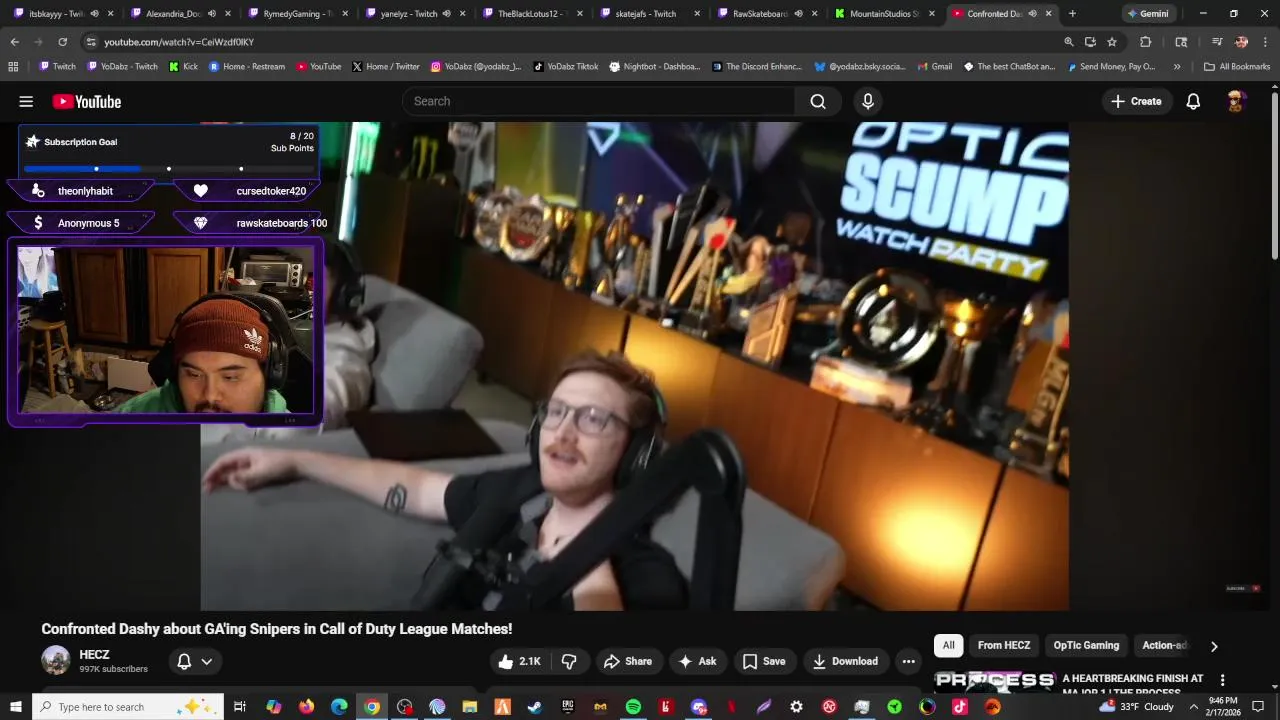The image size is (1280, 720).
Task: Dislike the video with thumbs down
Action: 569,661
